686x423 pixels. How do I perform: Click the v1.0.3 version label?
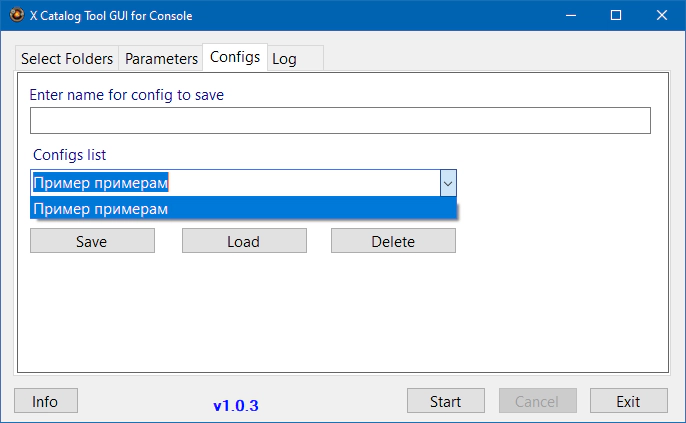click(236, 406)
